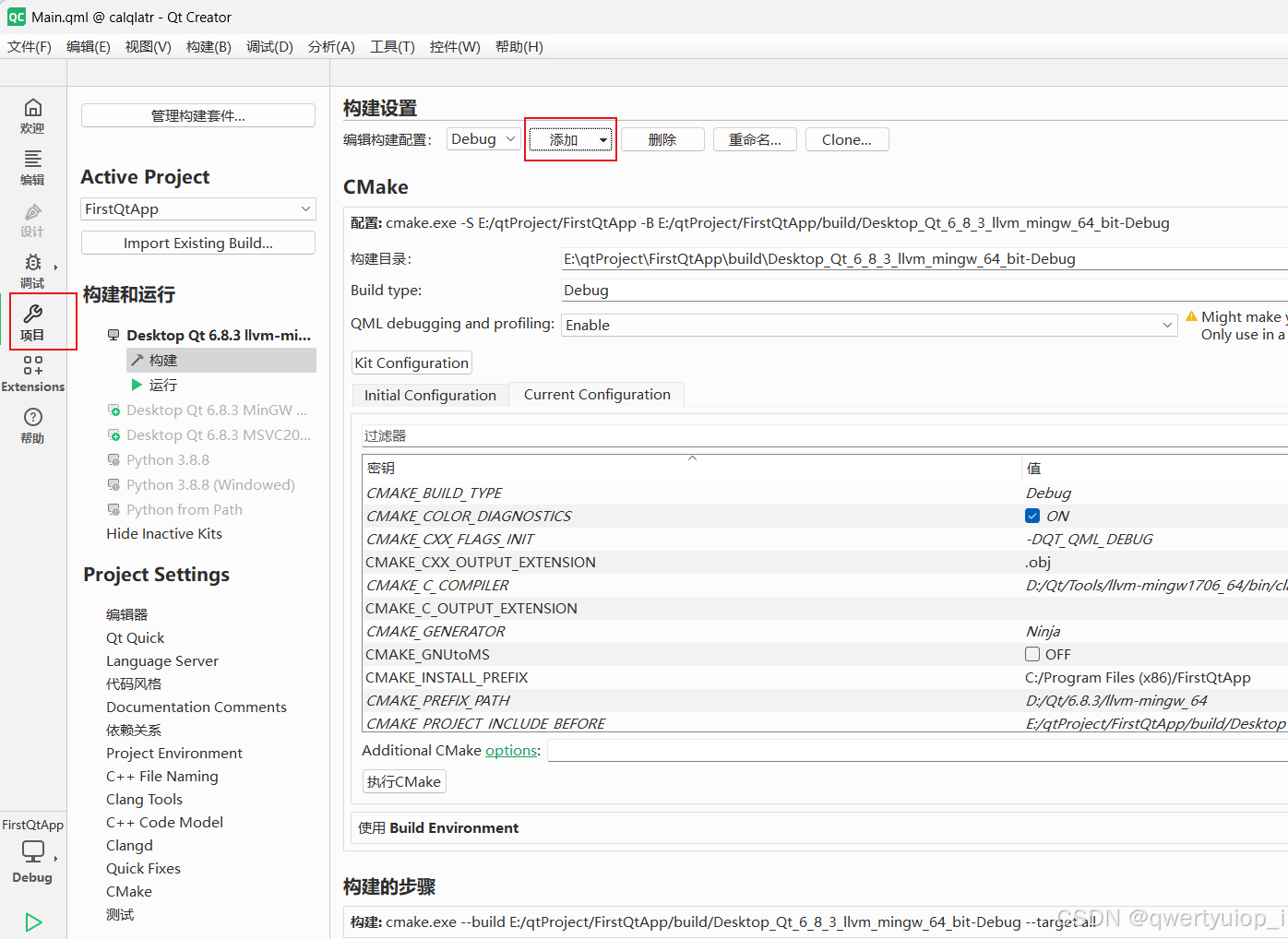The image size is (1288, 939).
Task: Open the 控件(W) menu
Action: [x=455, y=46]
